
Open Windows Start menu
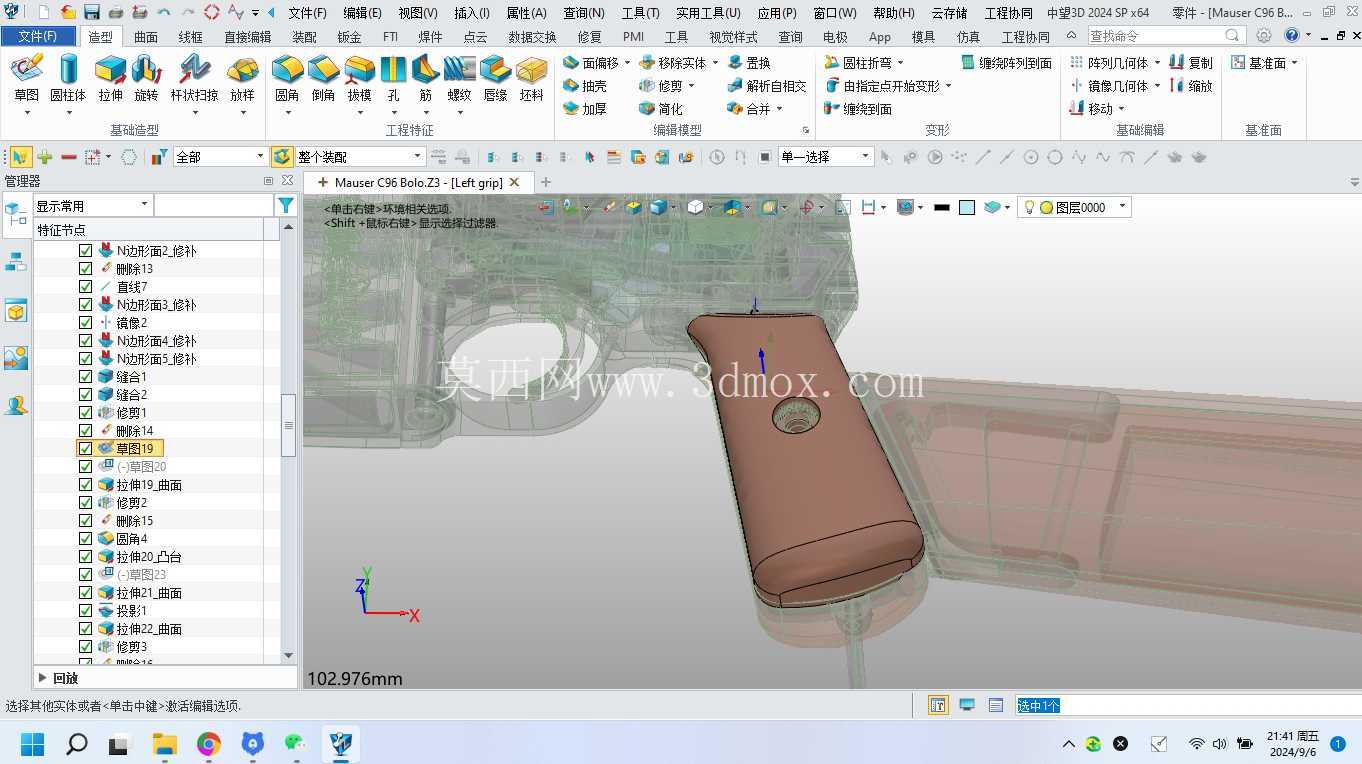click(x=32, y=744)
